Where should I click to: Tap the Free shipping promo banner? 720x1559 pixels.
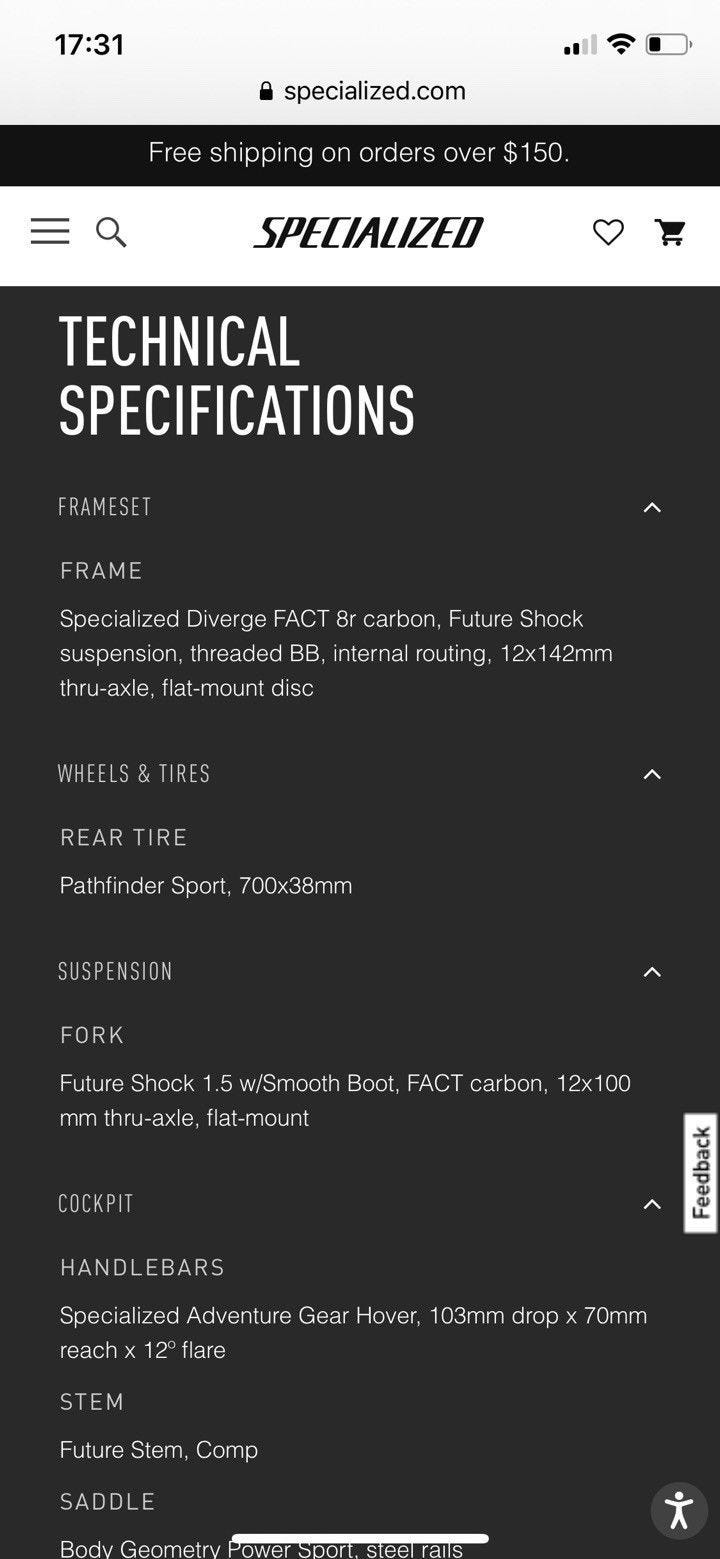click(x=360, y=153)
